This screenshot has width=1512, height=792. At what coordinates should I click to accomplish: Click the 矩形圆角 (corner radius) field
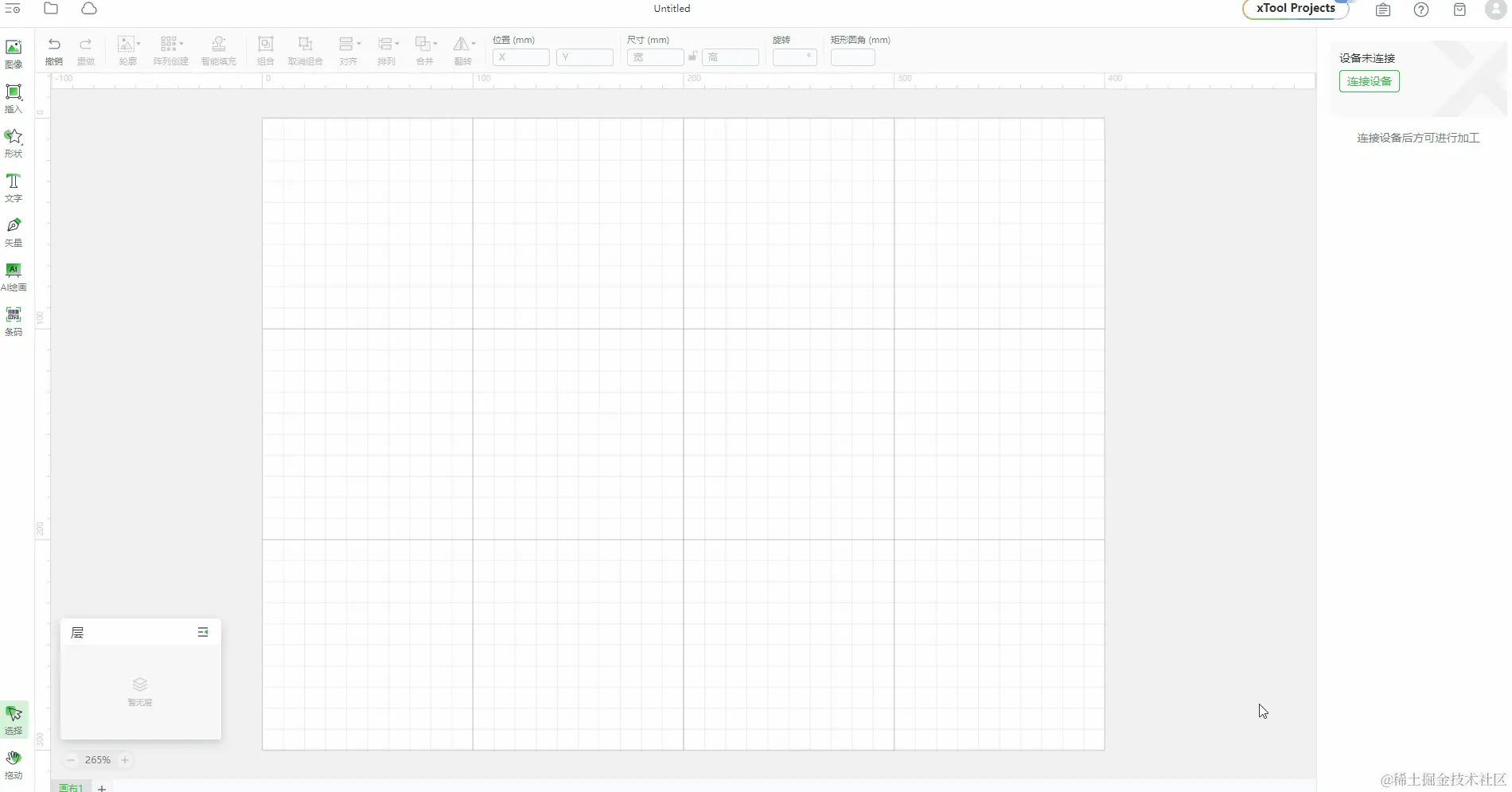[x=852, y=57]
